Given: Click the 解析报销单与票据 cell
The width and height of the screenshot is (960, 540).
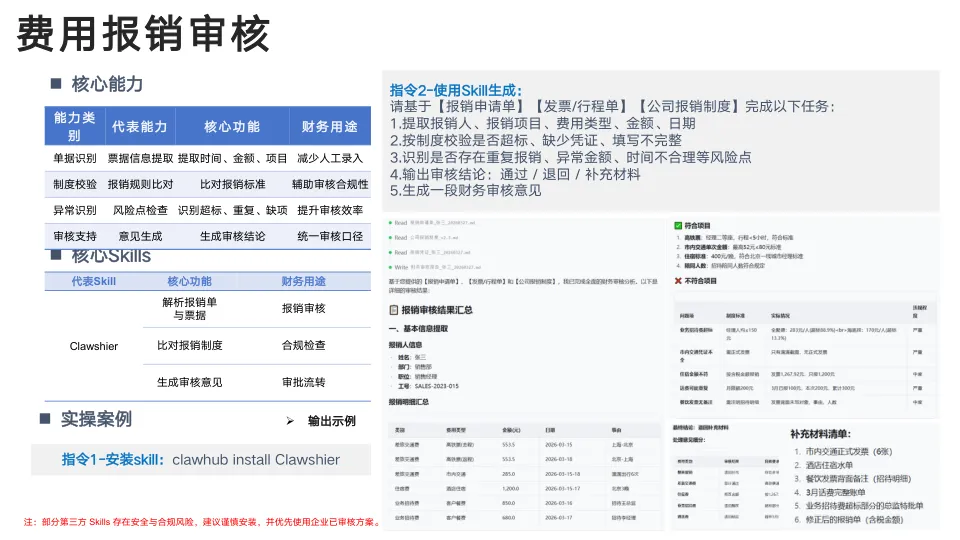Looking at the screenshot, I should [189, 309].
